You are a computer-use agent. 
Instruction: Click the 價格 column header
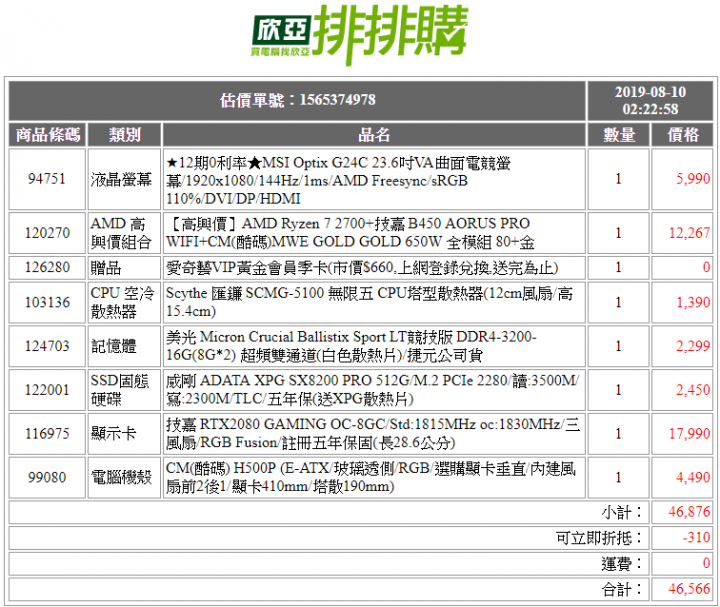(682, 135)
